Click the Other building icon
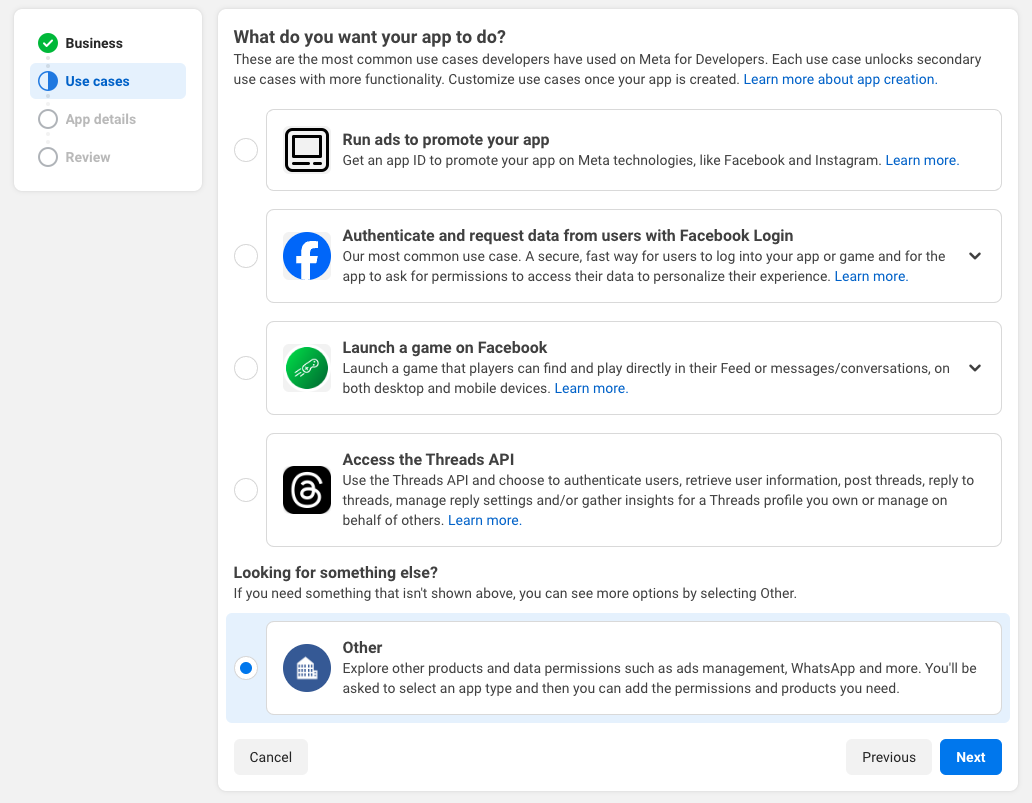This screenshot has width=1032, height=803. (307, 668)
